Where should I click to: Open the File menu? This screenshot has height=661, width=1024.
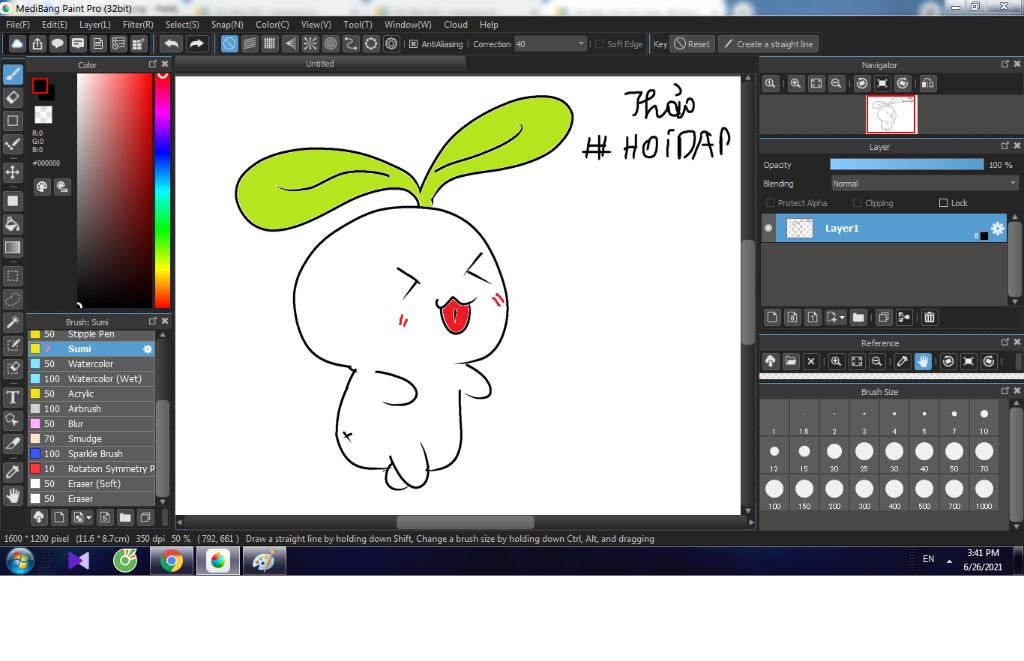click(18, 24)
